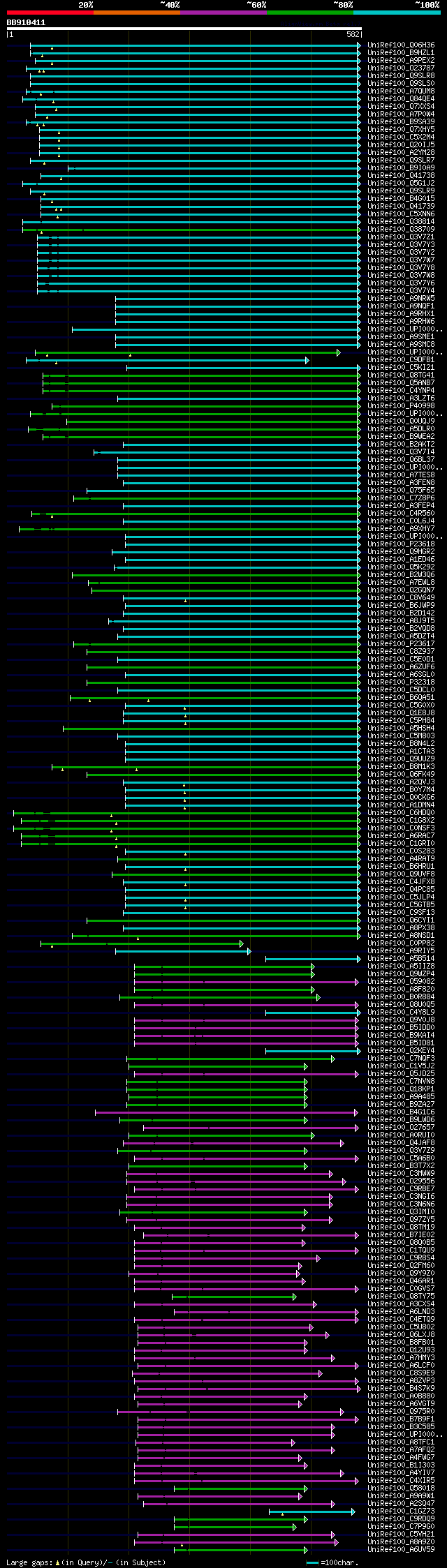Click the cyan alignment bar for A9NRW5

tap(238, 298)
